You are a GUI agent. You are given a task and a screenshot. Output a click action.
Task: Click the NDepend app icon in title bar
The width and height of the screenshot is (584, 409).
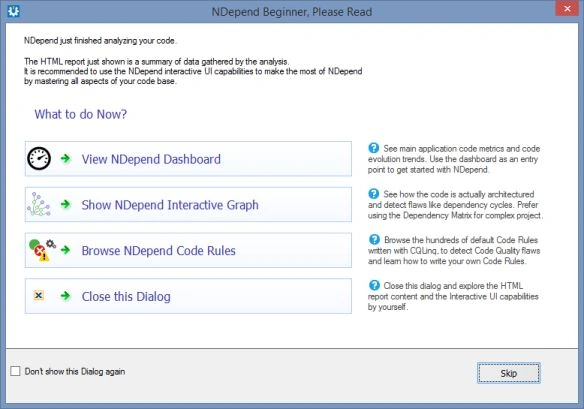[x=14, y=11]
